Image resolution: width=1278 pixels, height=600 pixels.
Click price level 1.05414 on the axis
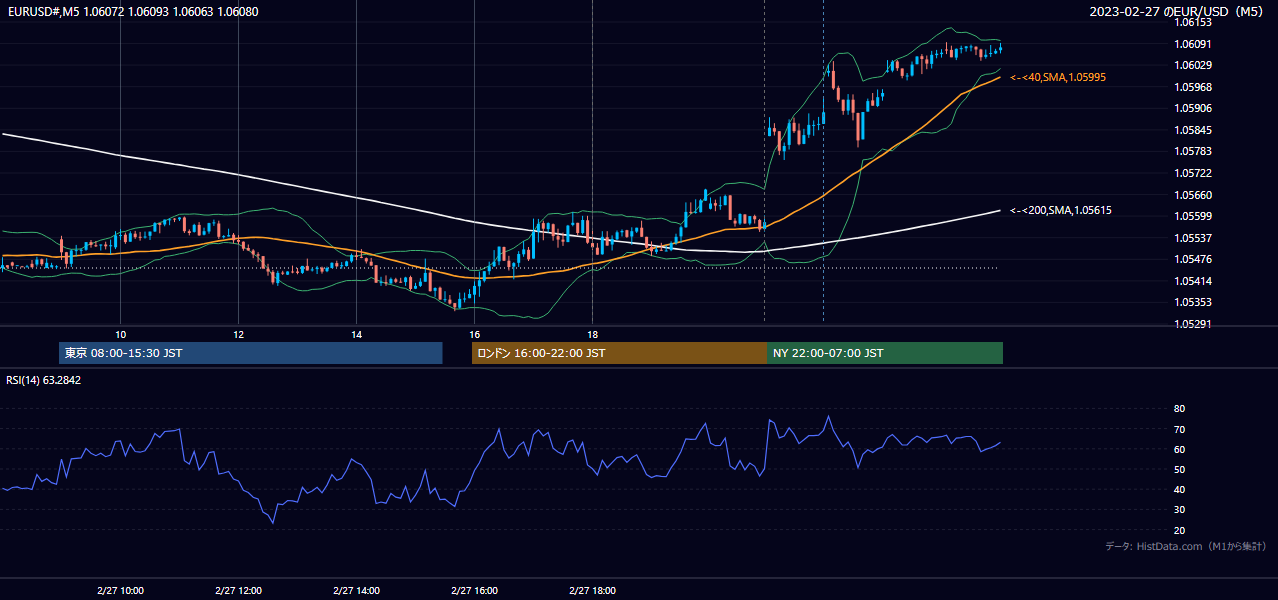1192,281
